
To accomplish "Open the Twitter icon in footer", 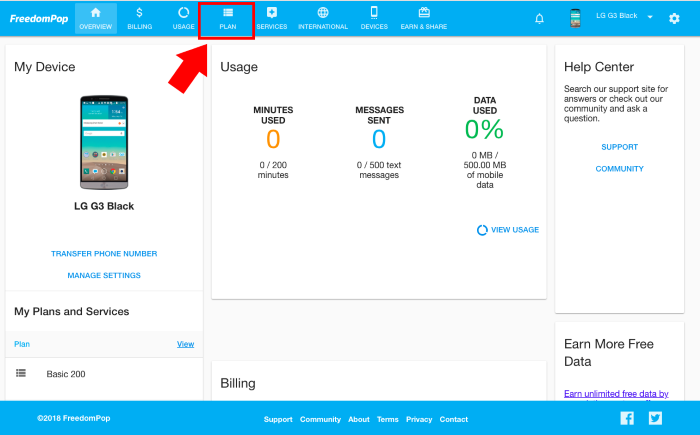I will click(655, 418).
